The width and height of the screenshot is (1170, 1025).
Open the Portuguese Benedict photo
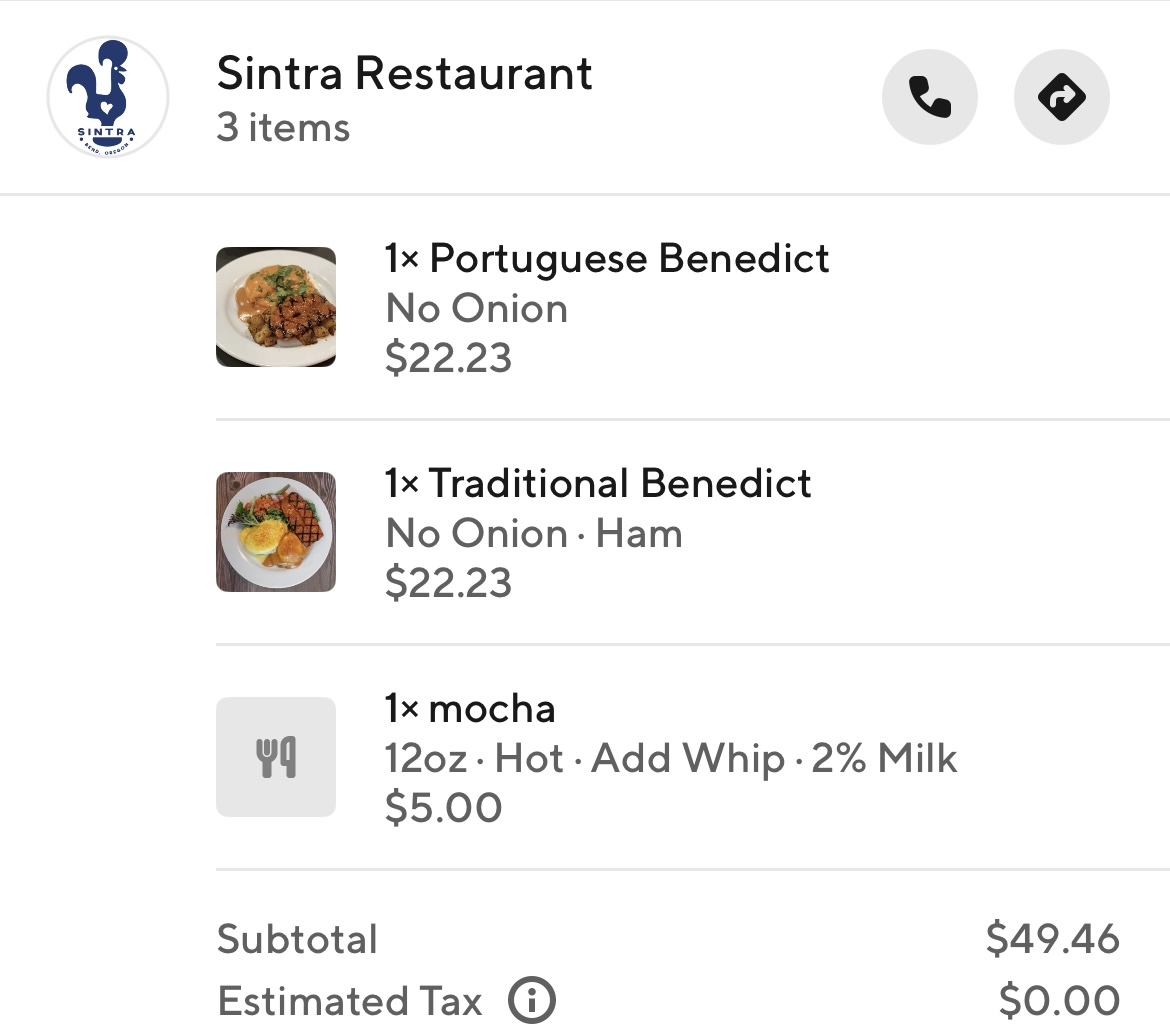click(276, 307)
